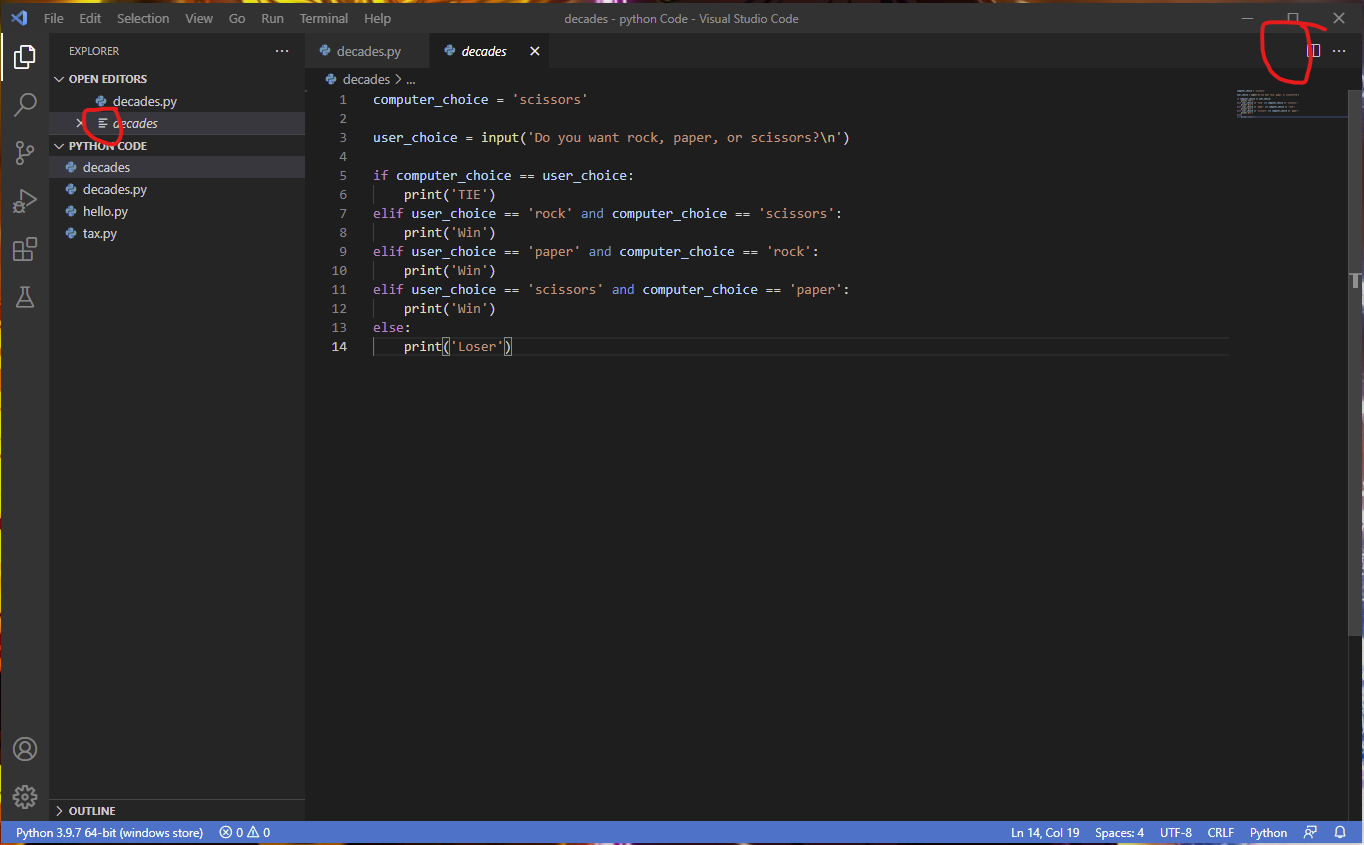Open the Extensions view
Screen dimensions: 1364x845
click(x=24, y=249)
